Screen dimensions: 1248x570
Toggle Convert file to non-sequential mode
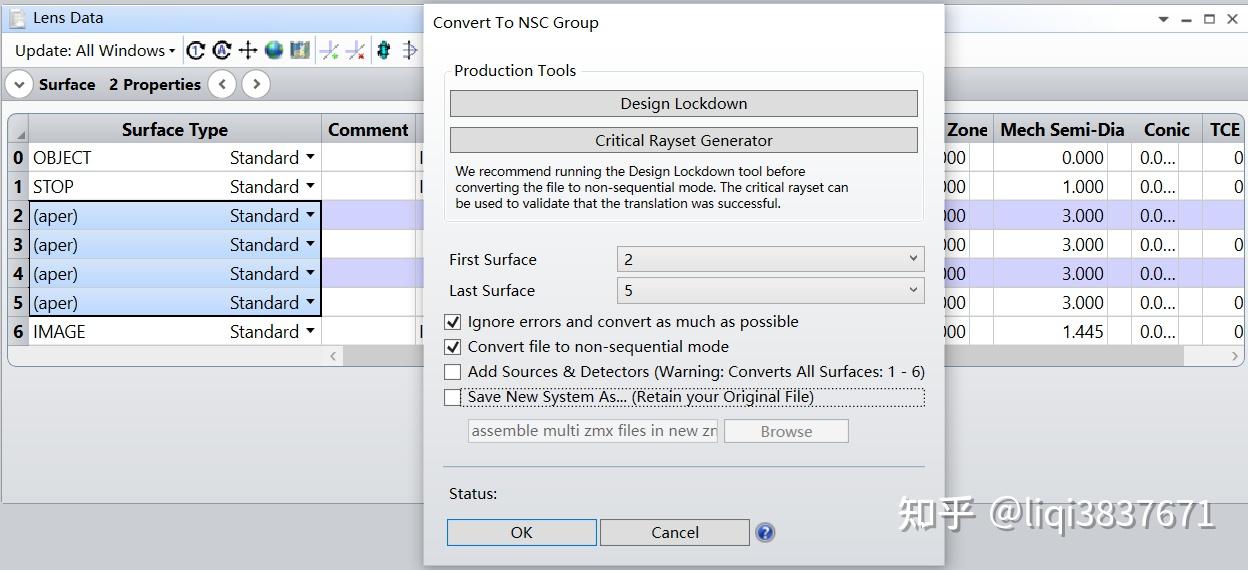[x=453, y=347]
